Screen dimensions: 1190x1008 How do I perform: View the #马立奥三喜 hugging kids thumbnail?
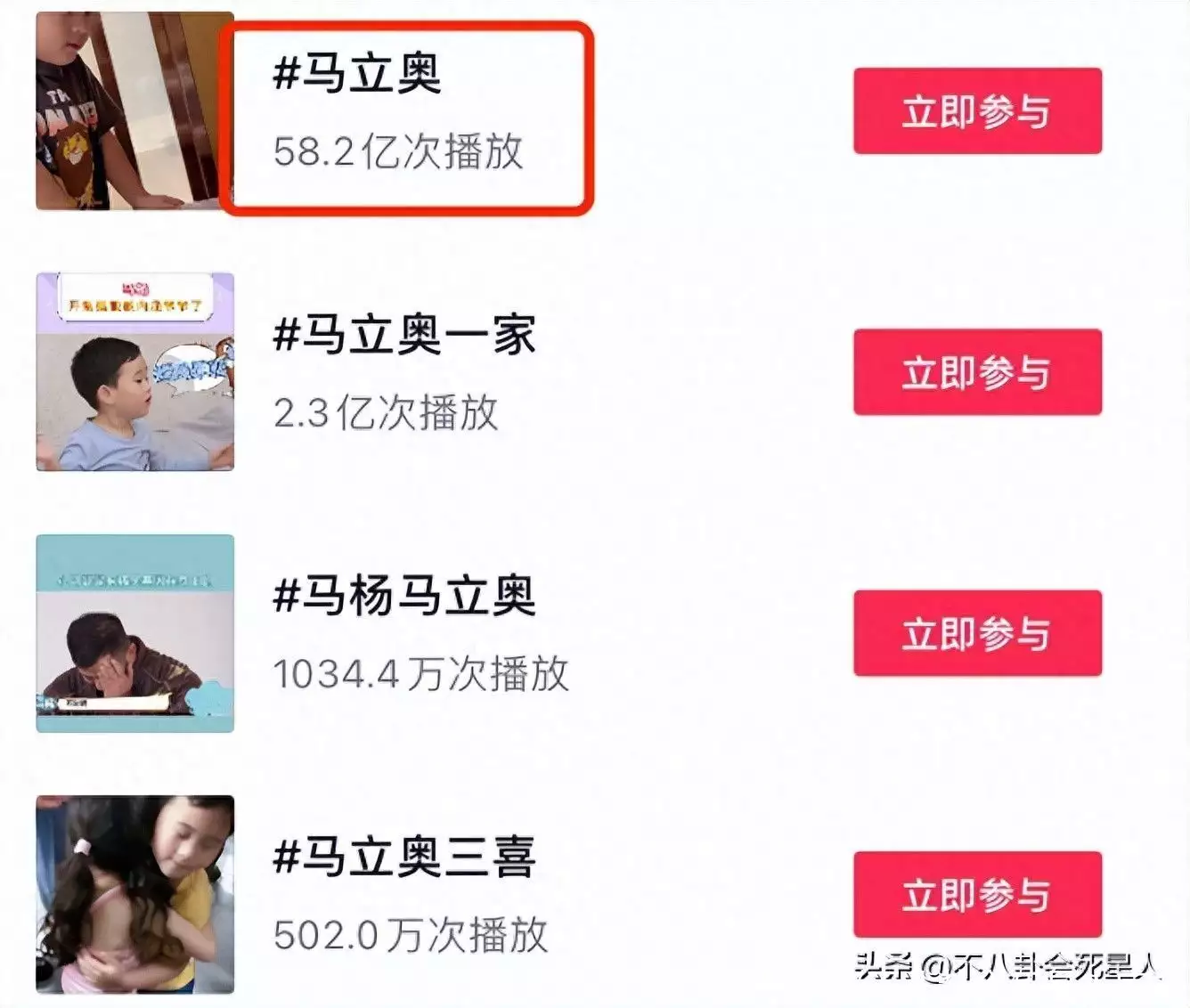click(134, 894)
